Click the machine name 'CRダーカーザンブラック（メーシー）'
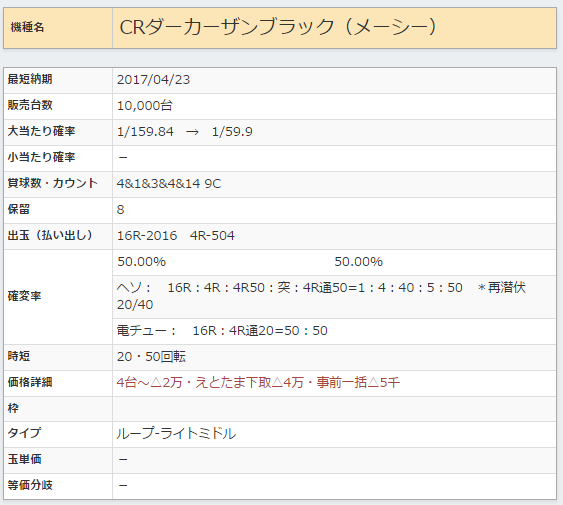Viewport: 563px width, 505px height. 278,27
